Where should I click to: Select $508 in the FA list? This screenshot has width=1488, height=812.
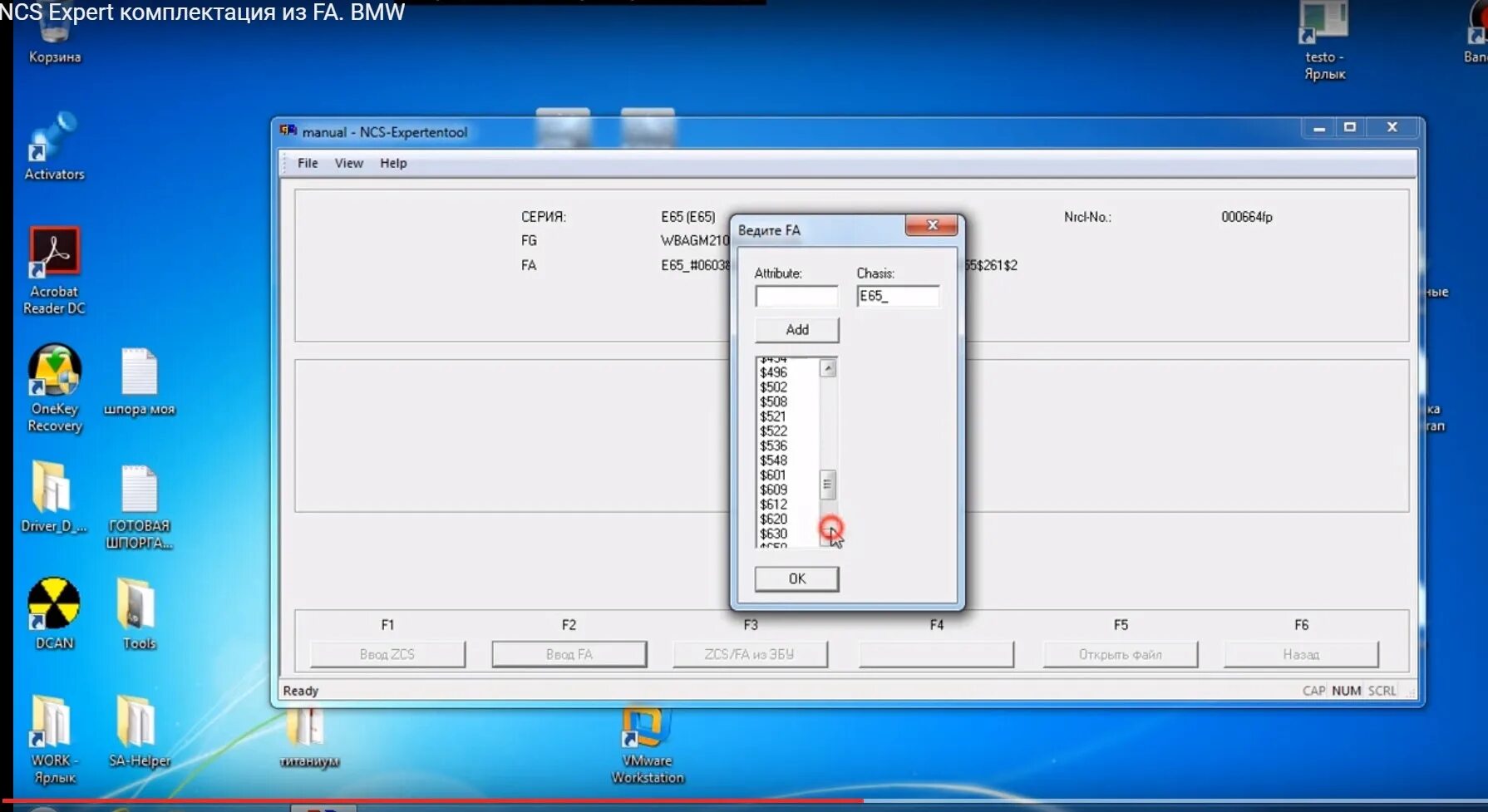(x=774, y=401)
